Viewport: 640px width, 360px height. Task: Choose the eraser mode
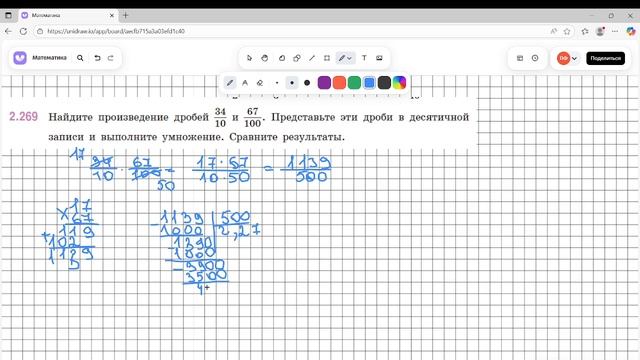[260, 83]
